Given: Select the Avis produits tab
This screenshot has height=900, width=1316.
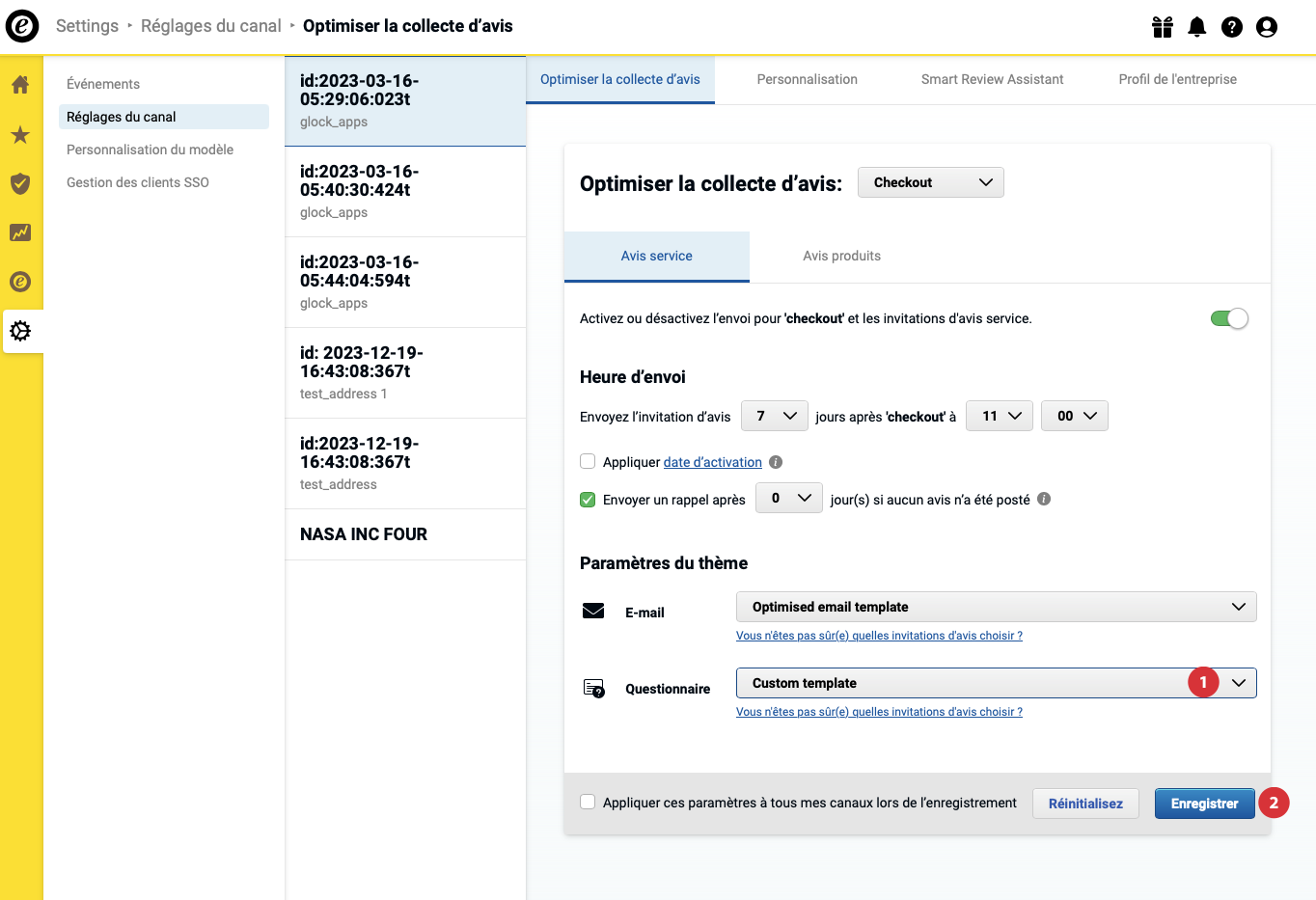Looking at the screenshot, I should pos(842,256).
